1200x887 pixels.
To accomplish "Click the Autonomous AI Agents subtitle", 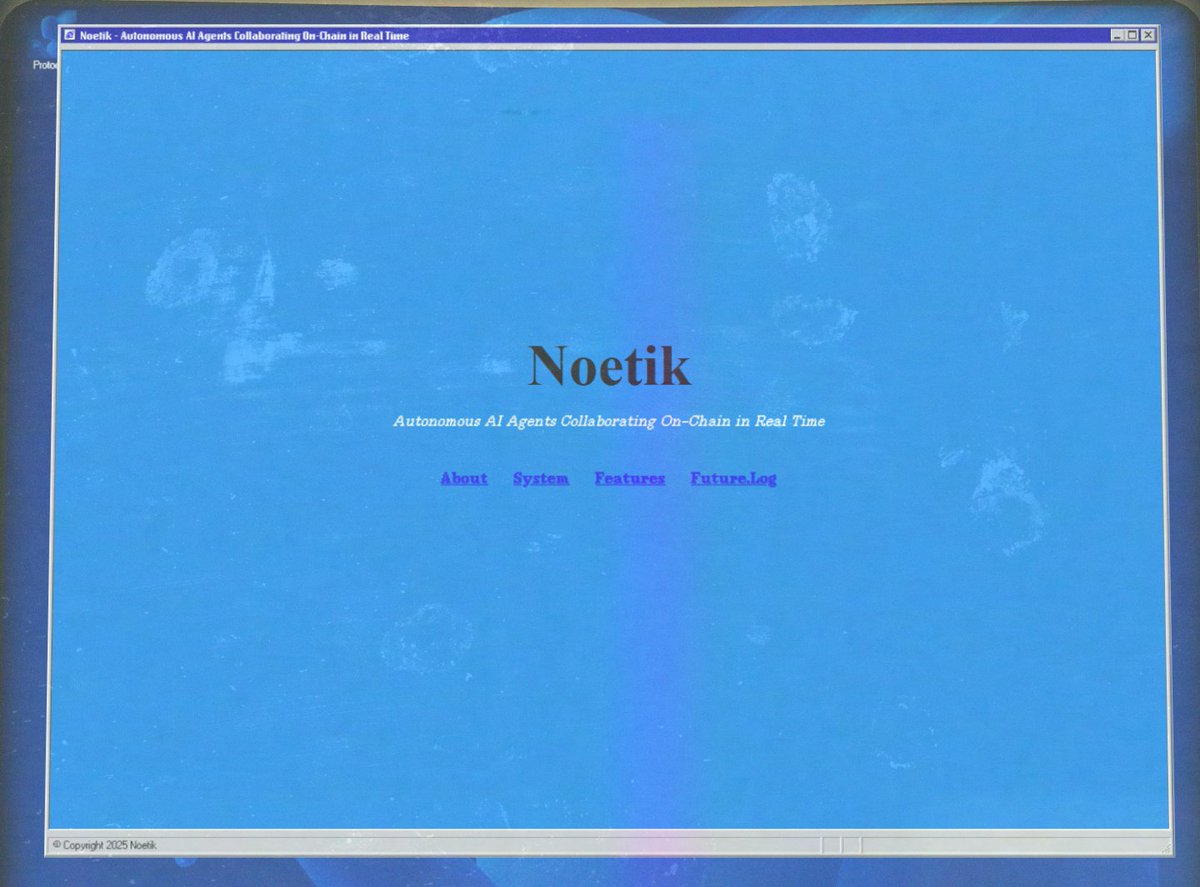I will pyautogui.click(x=609, y=421).
